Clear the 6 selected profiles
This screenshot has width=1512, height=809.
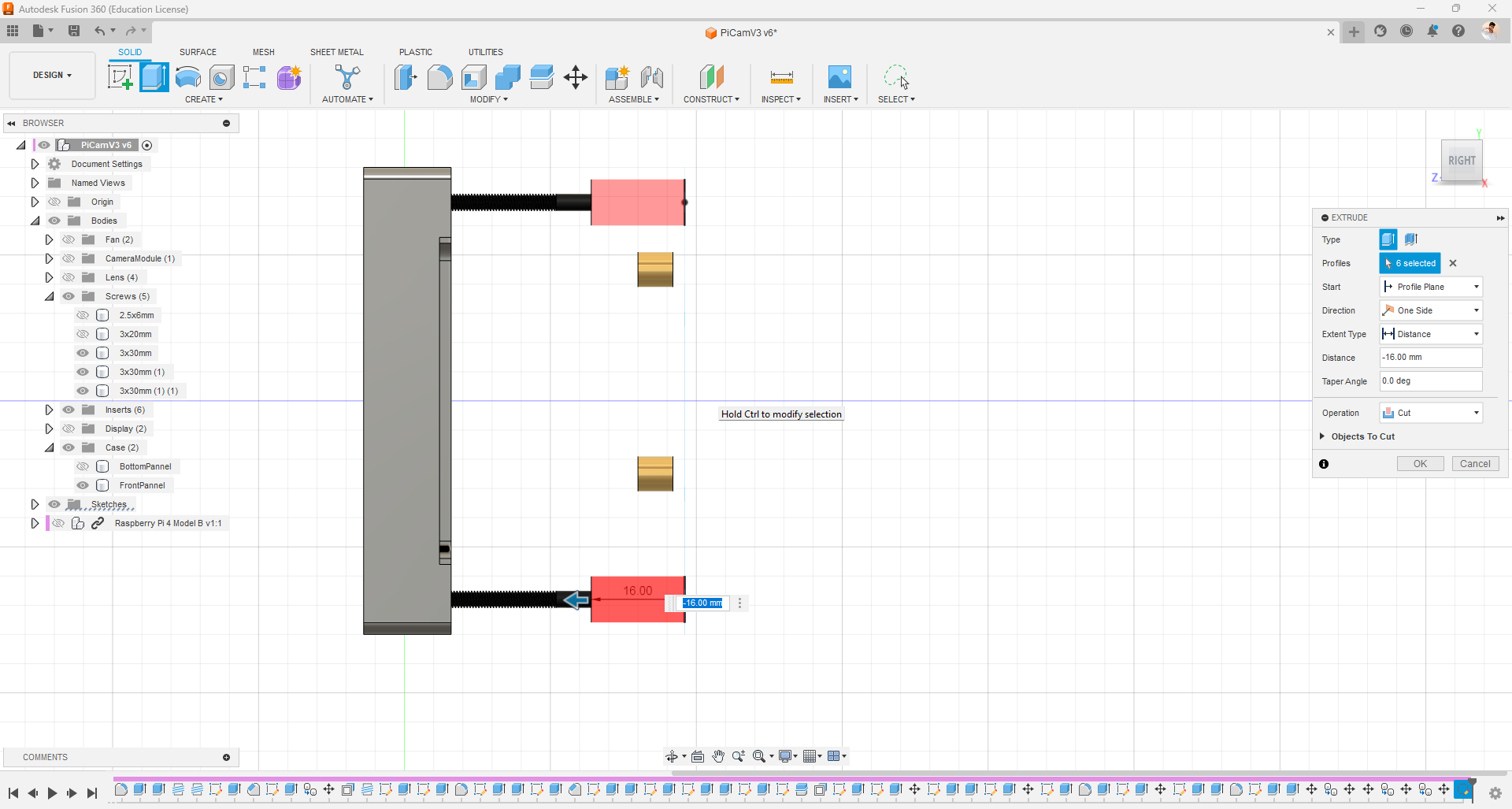1453,263
